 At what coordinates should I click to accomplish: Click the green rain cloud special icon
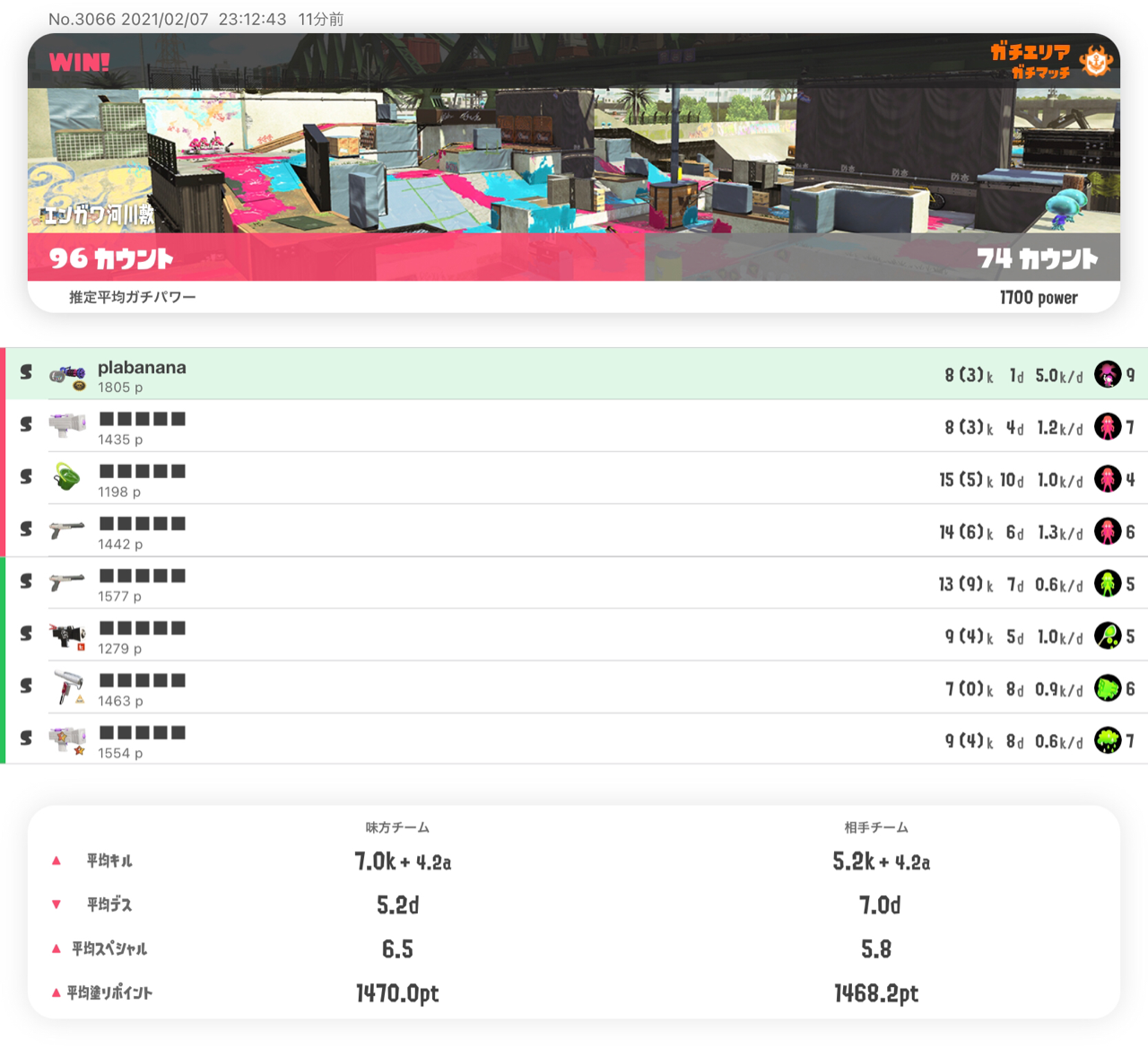click(1108, 740)
